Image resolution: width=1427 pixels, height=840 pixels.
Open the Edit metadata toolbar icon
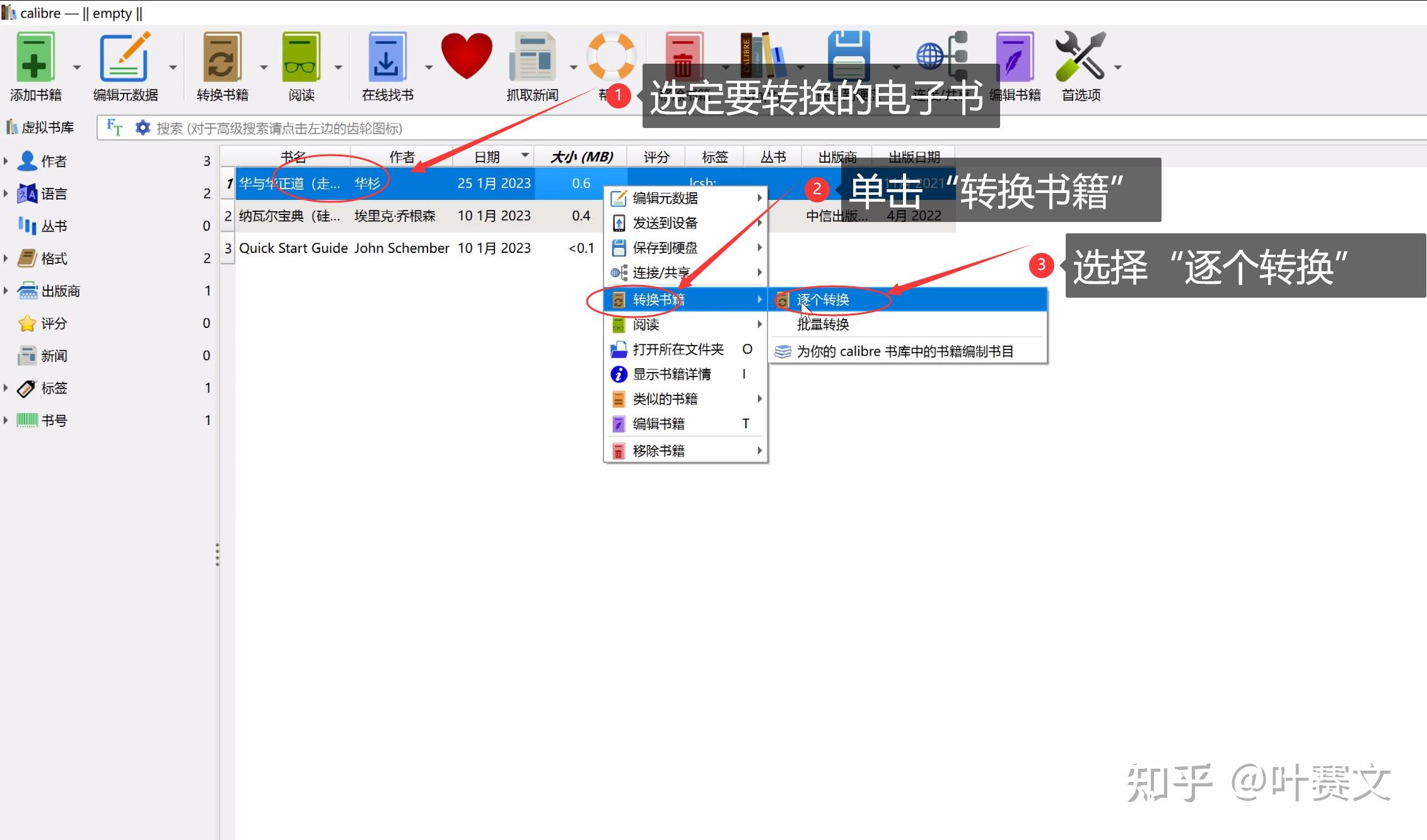[125, 57]
